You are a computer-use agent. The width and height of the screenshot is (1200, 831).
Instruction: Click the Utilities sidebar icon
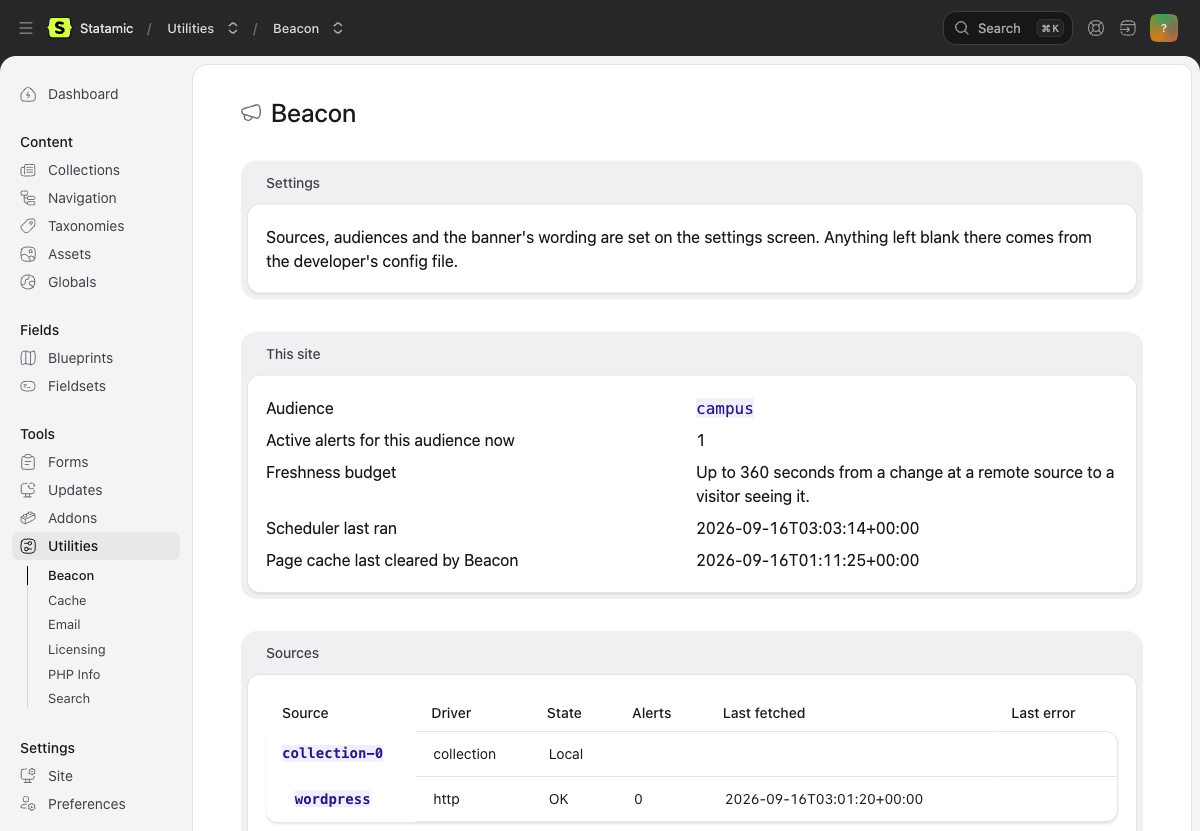pyautogui.click(x=28, y=546)
